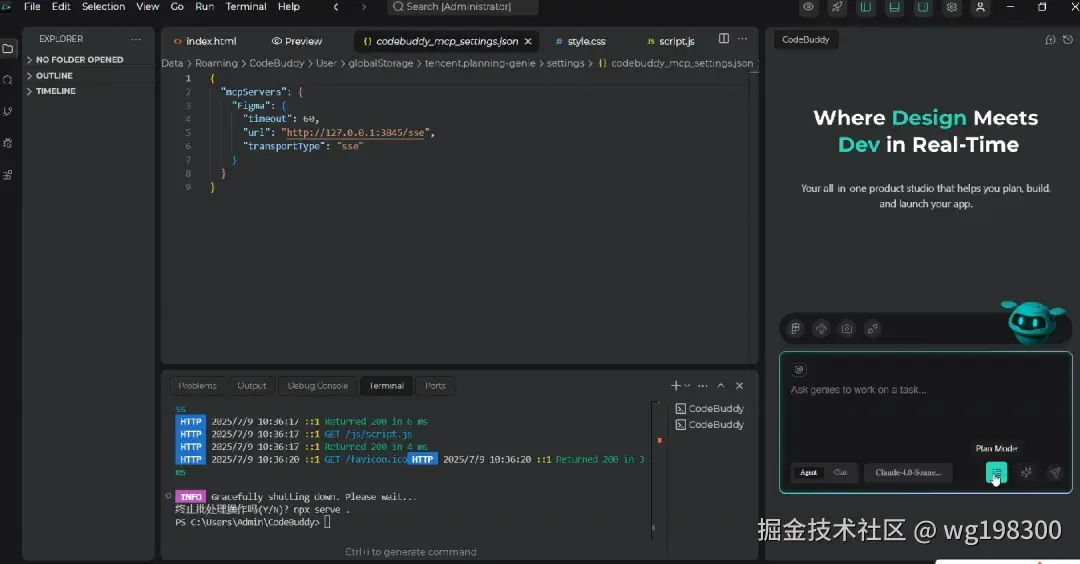Switch to Agent mode
The image size is (1080, 564).
[x=808, y=472]
